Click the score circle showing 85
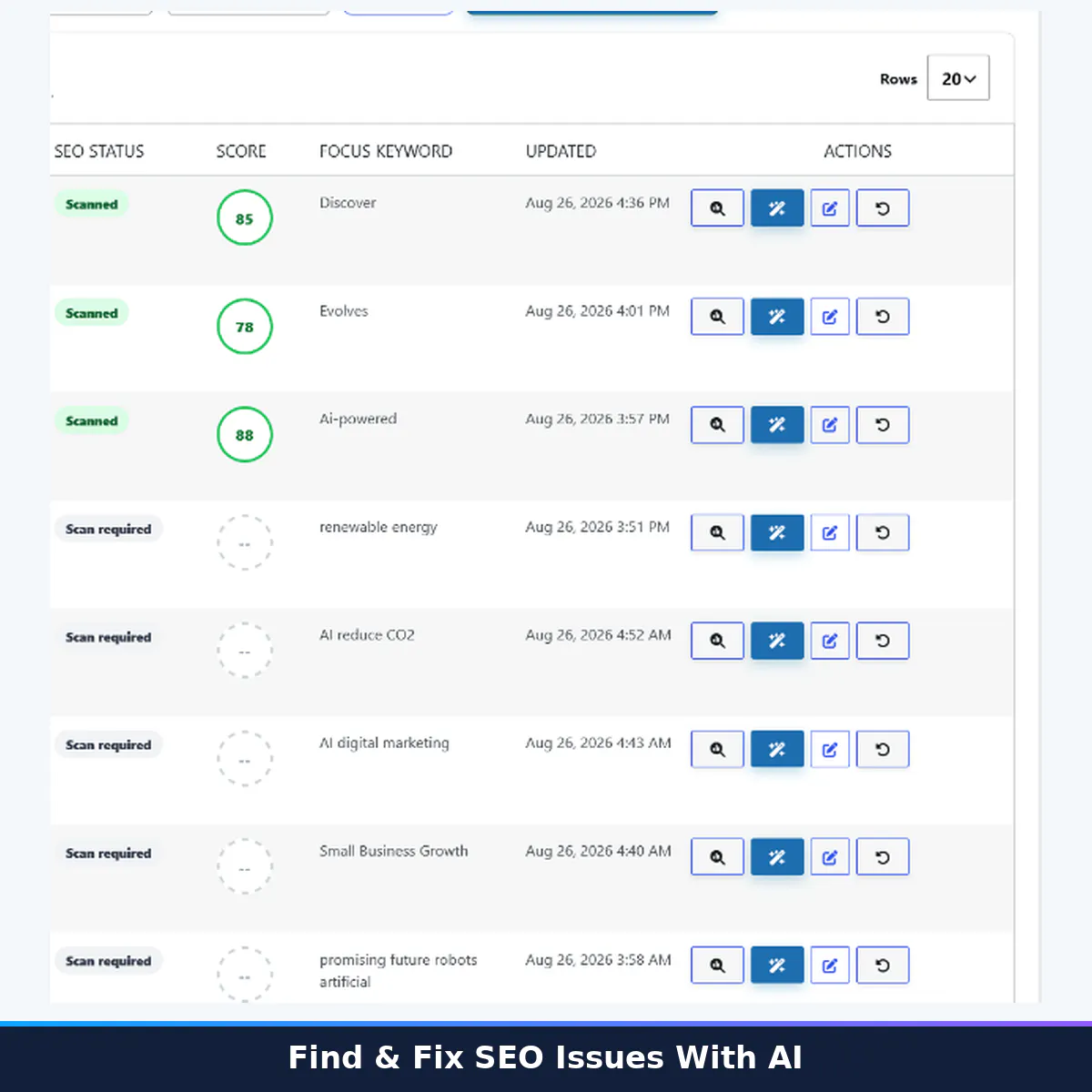 coord(245,218)
